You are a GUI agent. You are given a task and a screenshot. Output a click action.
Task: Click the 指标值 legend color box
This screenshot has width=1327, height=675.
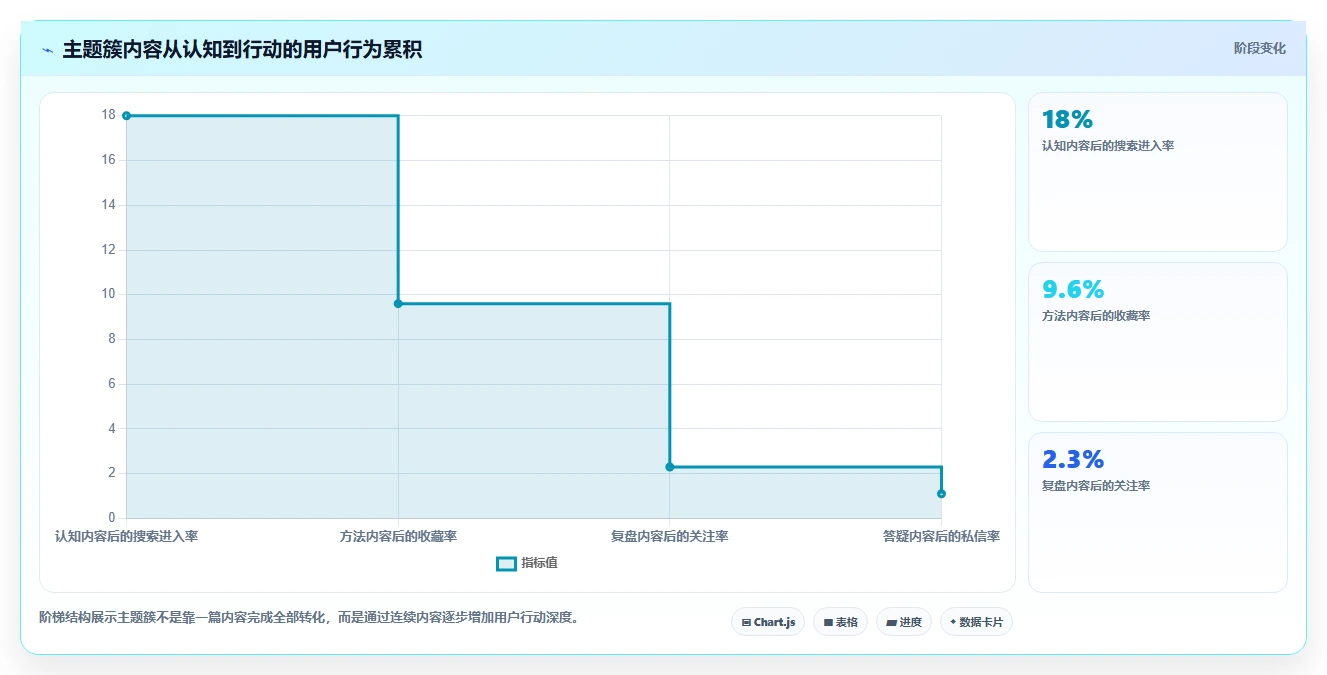pyautogui.click(x=506, y=564)
